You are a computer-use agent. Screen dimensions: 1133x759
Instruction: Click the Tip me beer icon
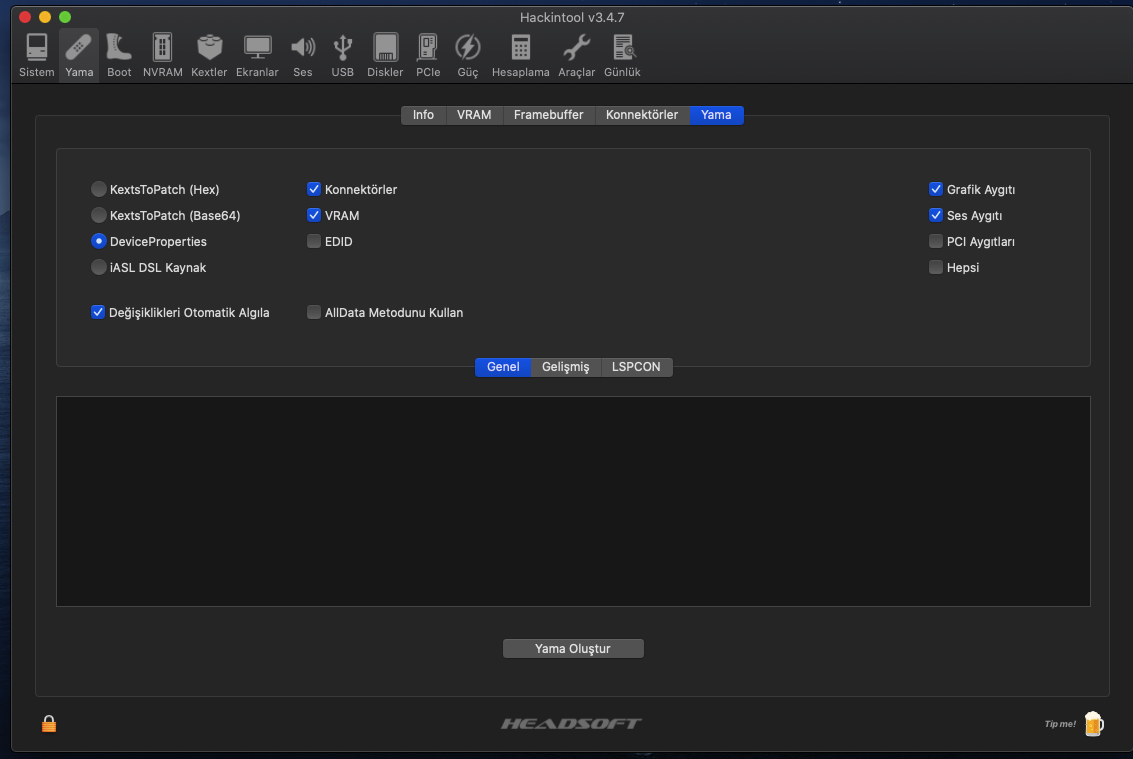[1093, 722]
